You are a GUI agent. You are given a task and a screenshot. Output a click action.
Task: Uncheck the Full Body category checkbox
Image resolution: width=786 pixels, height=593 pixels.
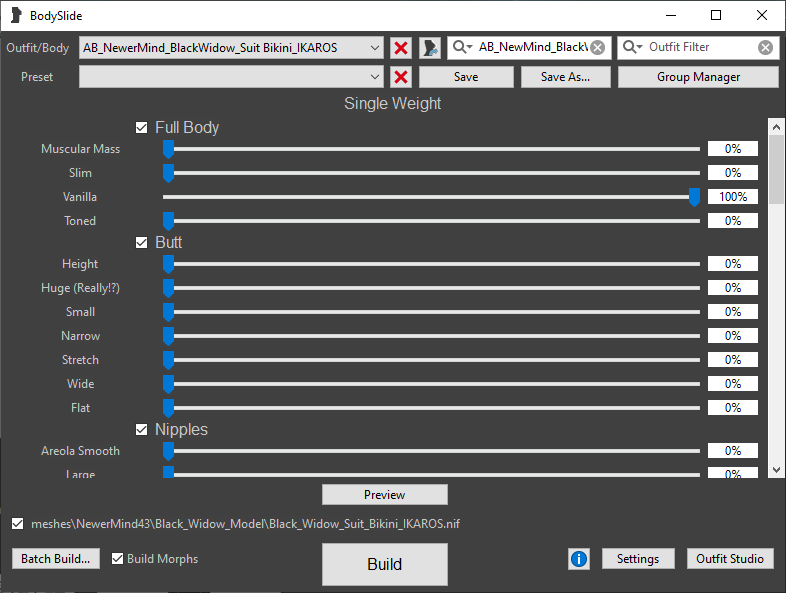pos(142,127)
